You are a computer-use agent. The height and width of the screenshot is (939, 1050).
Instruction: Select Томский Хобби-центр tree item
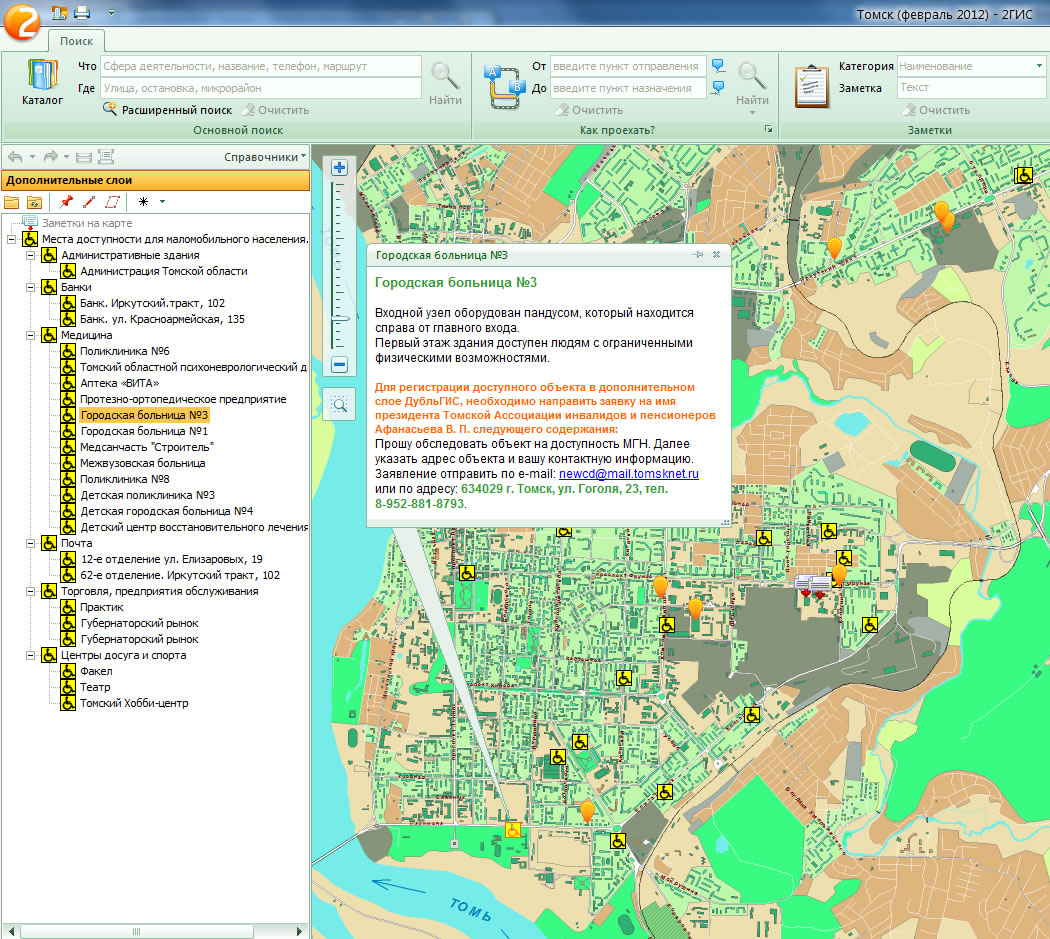click(134, 703)
